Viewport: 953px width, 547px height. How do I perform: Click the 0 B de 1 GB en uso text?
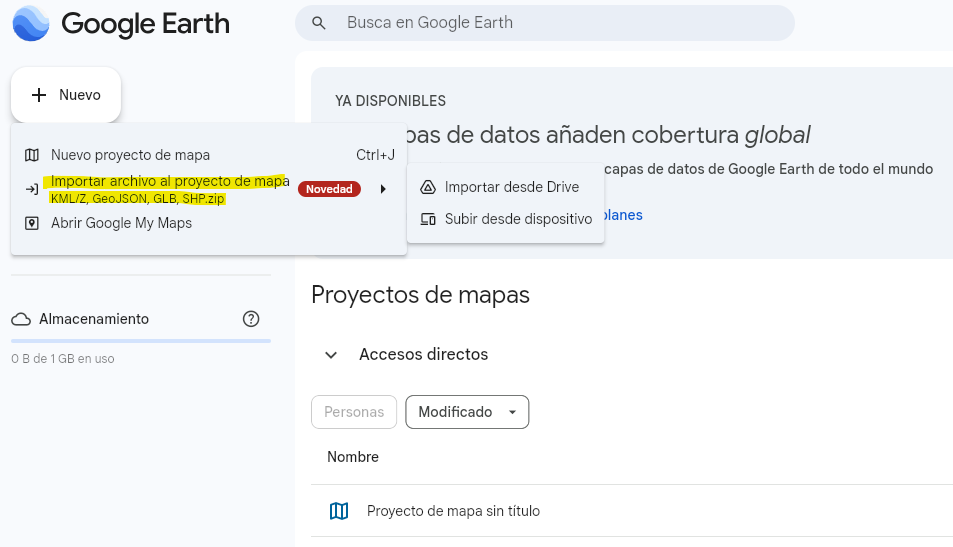63,359
